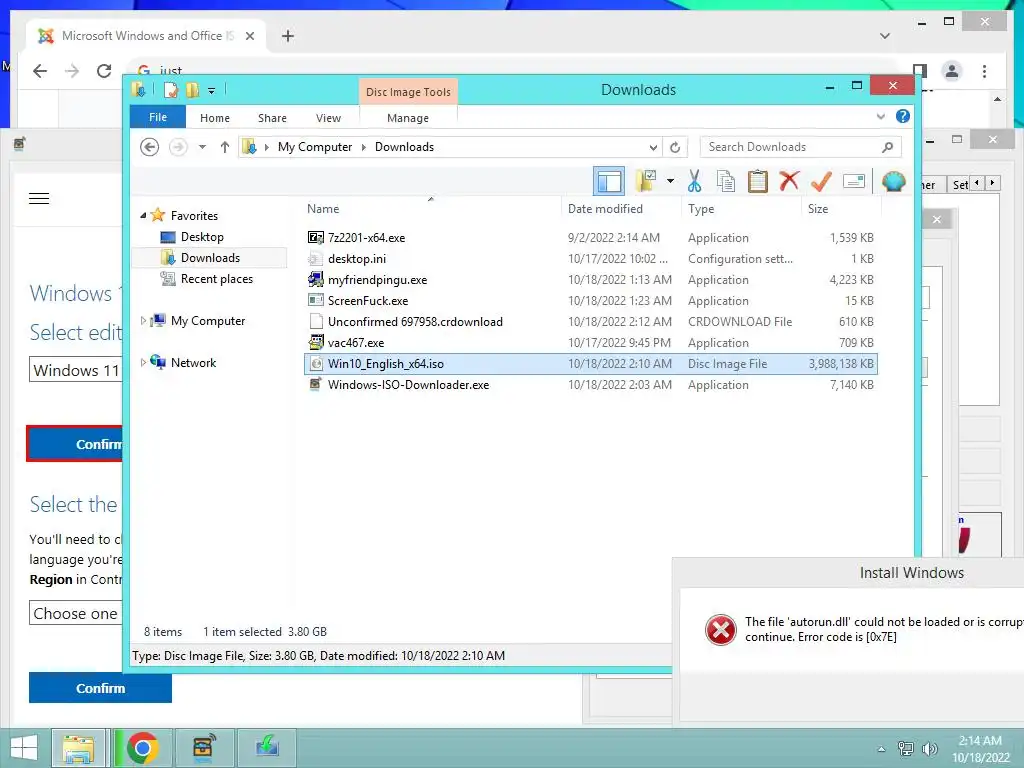Click the Back arrow in Downloads window
The width and height of the screenshot is (1024, 768).
[150, 147]
